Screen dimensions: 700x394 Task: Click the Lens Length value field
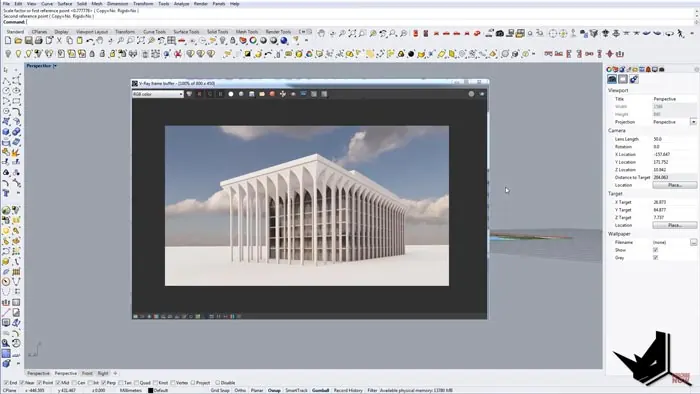tap(674, 139)
